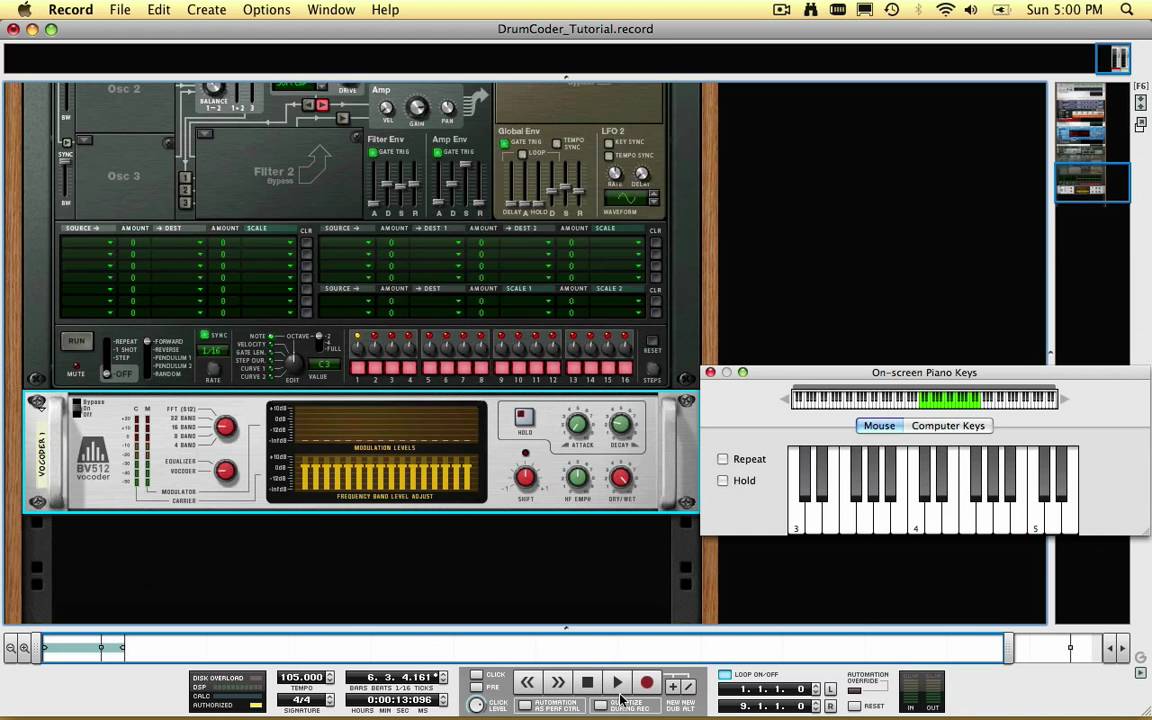Click the volume icon in menu bar
Screen dimensions: 1152x720
coord(971,10)
